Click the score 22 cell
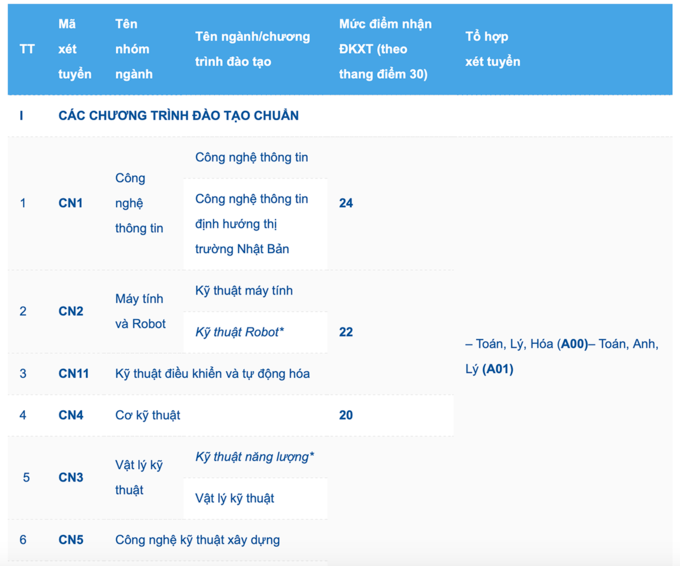 point(346,332)
